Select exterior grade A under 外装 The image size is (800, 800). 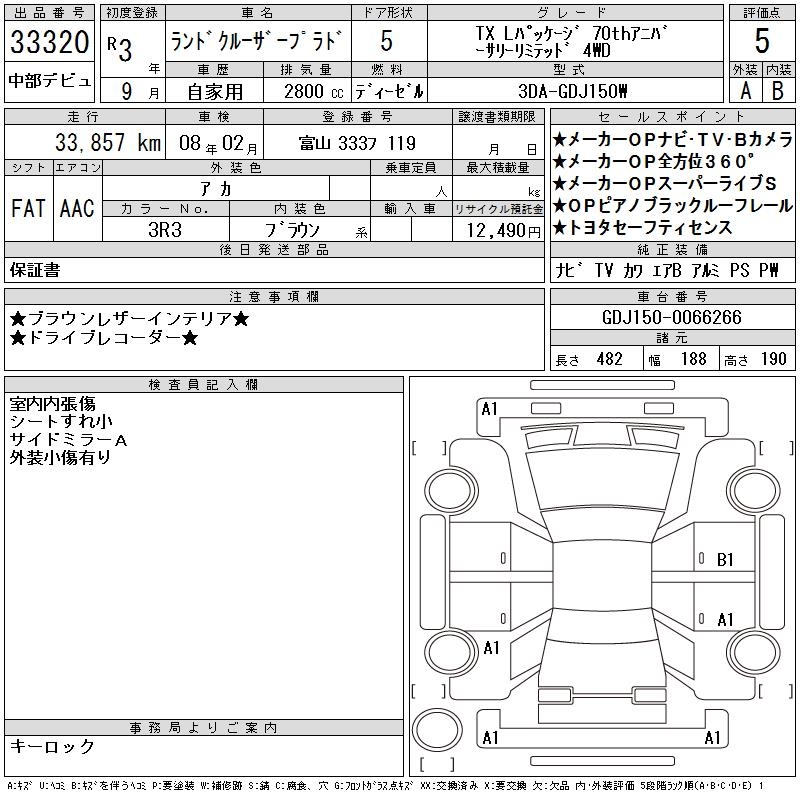(745, 91)
